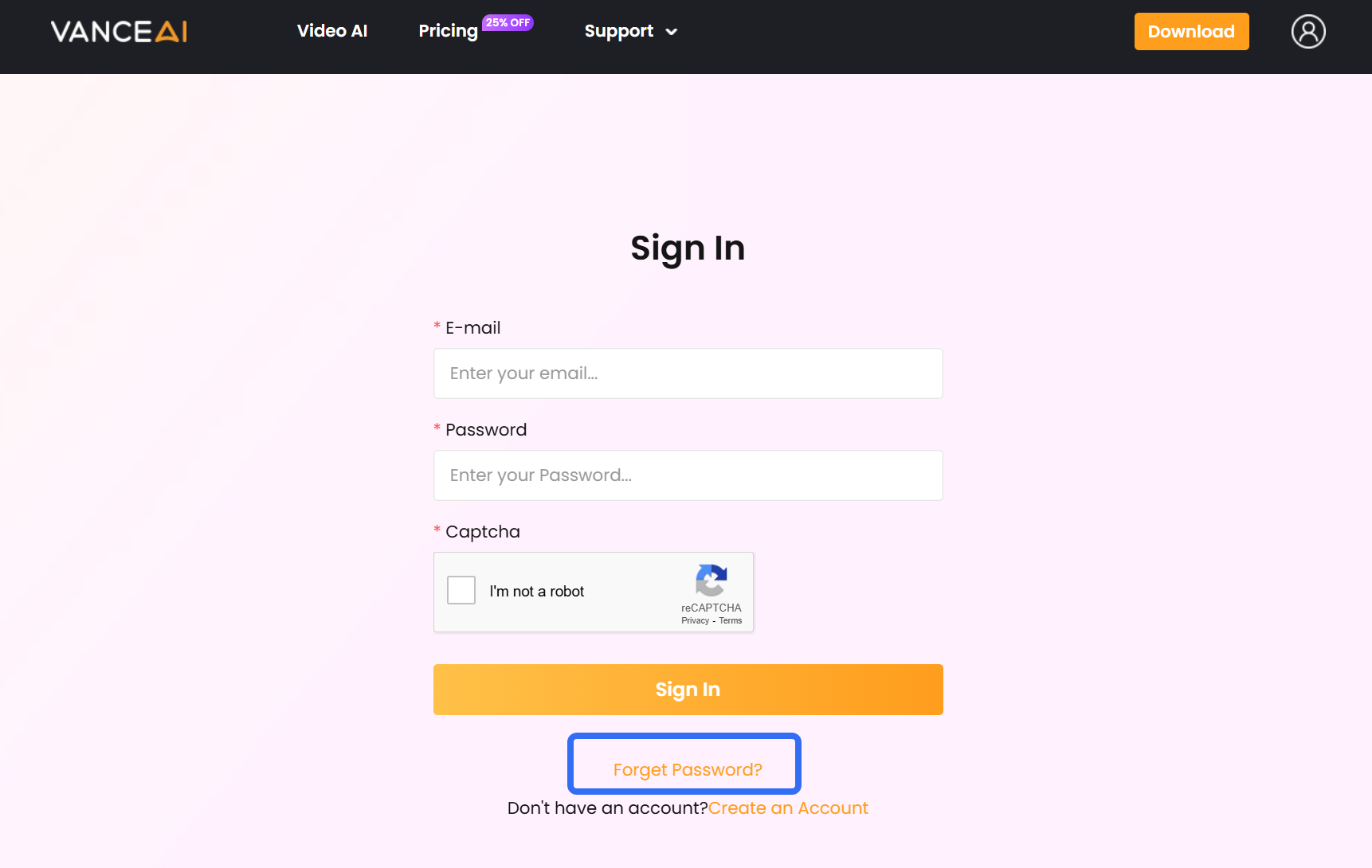
Task: Open the reCAPTCHA Terms link
Action: (x=731, y=621)
